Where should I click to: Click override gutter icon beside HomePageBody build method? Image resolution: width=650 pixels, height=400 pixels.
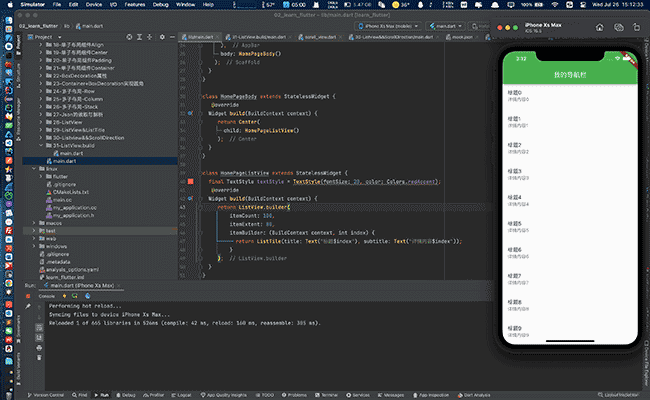(x=190, y=113)
